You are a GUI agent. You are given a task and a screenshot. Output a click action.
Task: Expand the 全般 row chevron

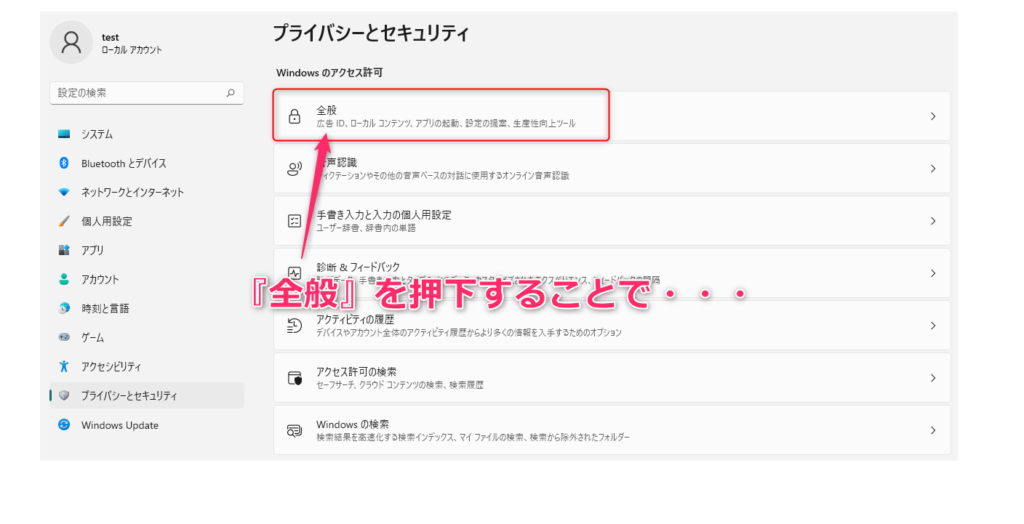[x=933, y=116]
